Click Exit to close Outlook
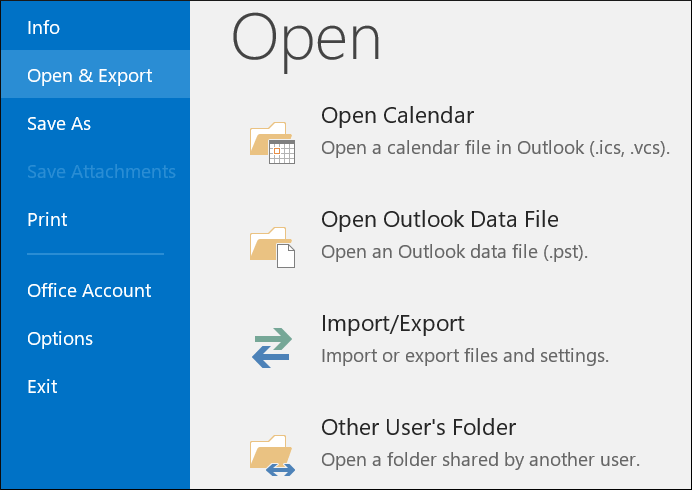The width and height of the screenshot is (692, 490). point(95,387)
